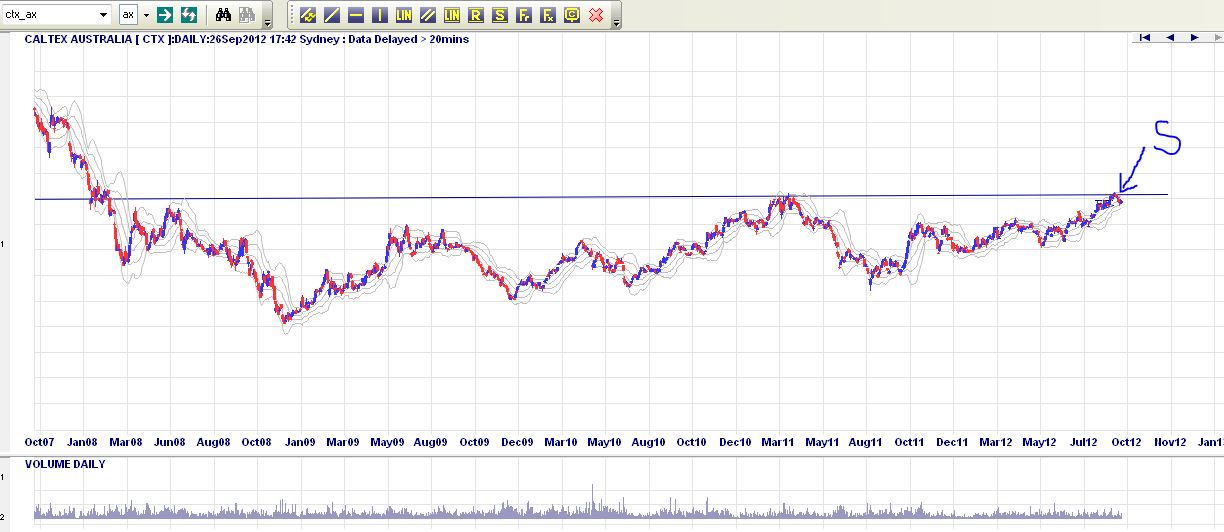
Task: Select the horizontal line tool
Action: pyautogui.click(x=356, y=15)
